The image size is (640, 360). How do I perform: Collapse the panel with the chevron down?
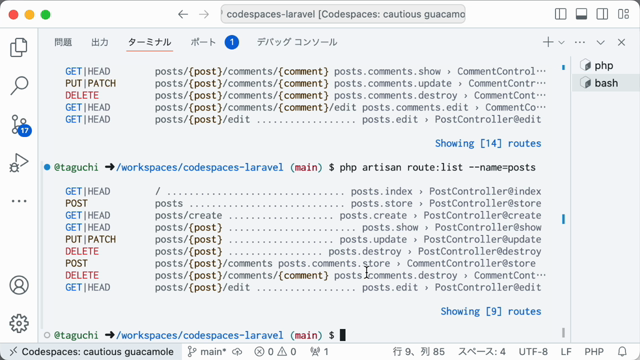(600, 42)
